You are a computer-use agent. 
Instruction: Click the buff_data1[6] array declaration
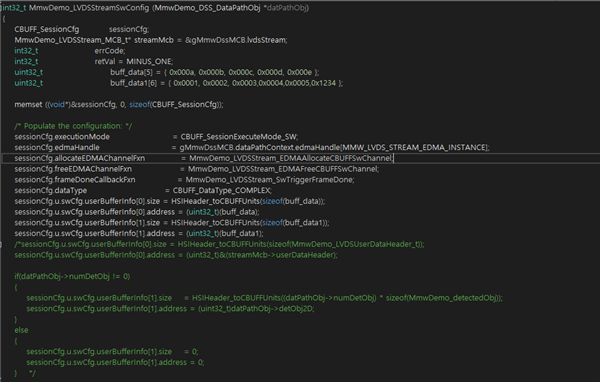[x=134, y=83]
